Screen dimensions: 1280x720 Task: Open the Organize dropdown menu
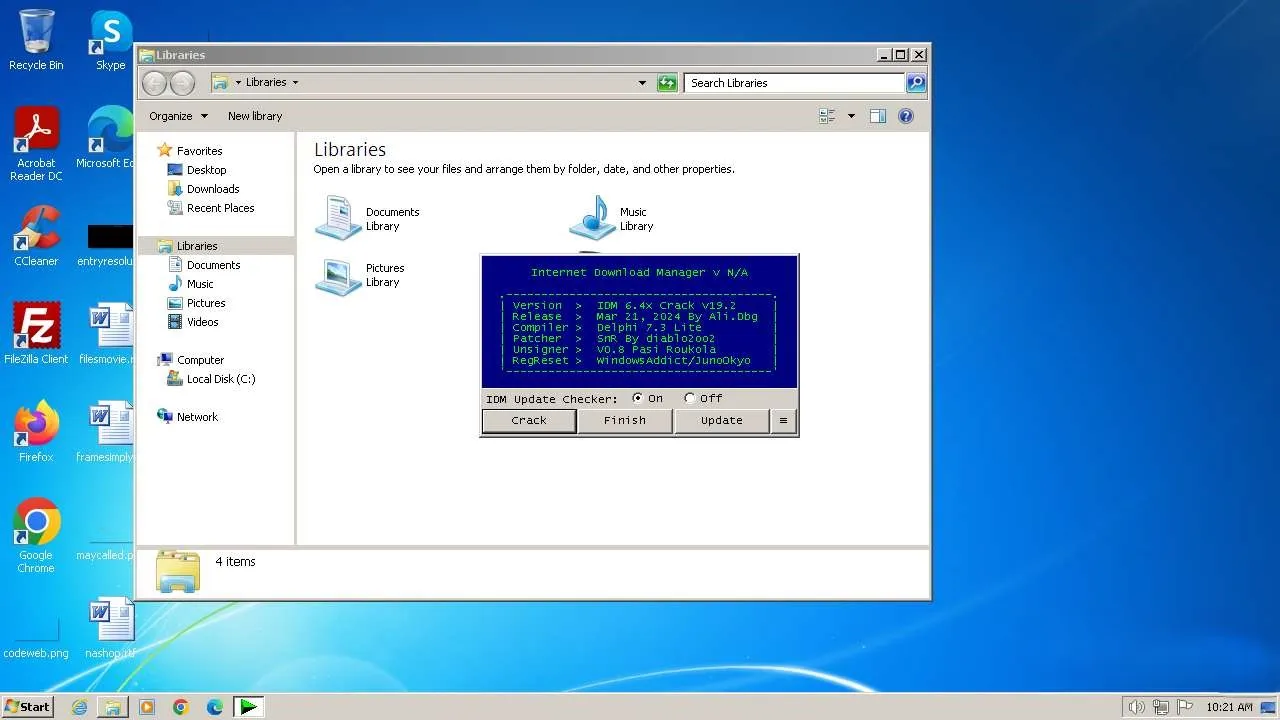[178, 116]
